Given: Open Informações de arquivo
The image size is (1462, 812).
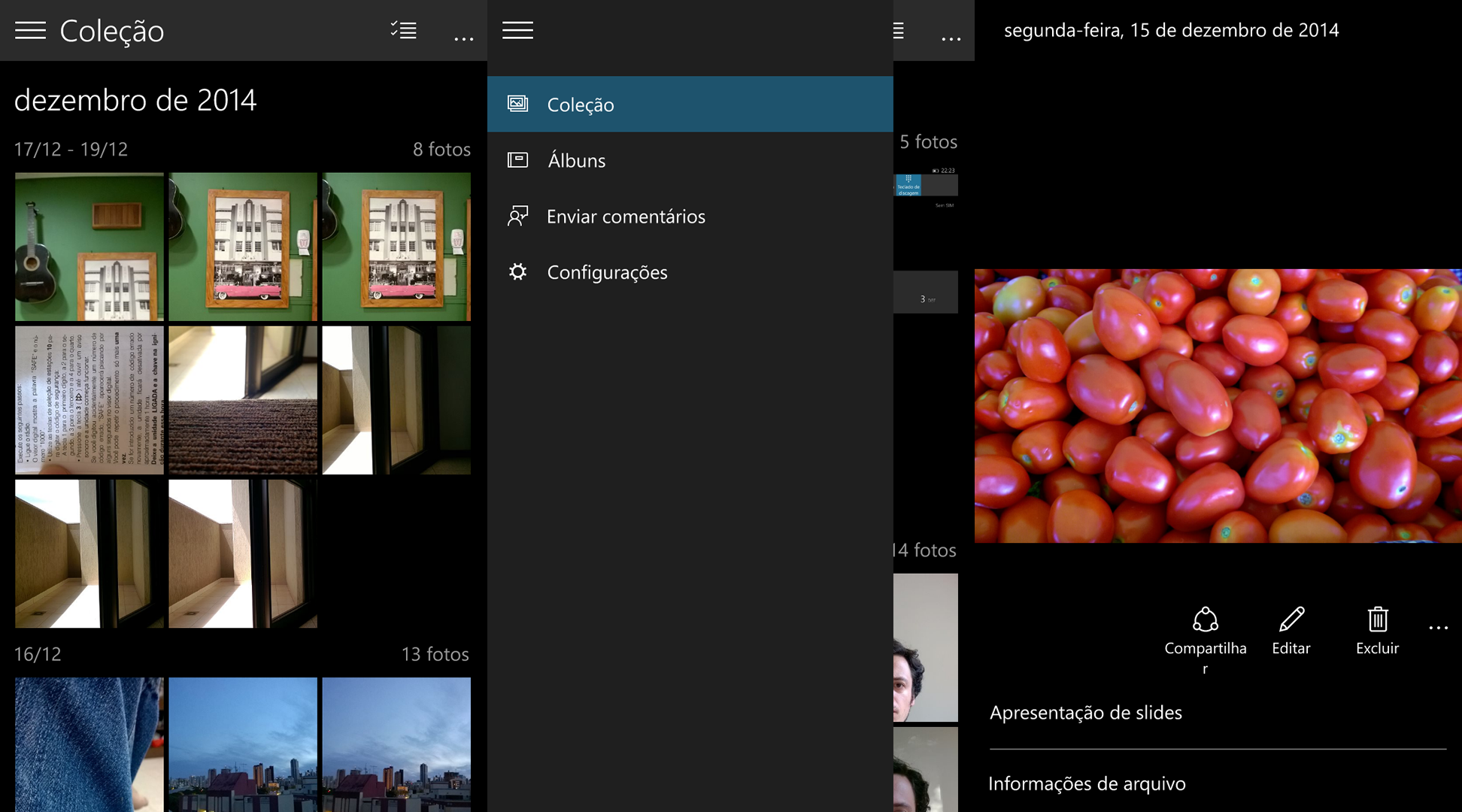Looking at the screenshot, I should (1087, 783).
